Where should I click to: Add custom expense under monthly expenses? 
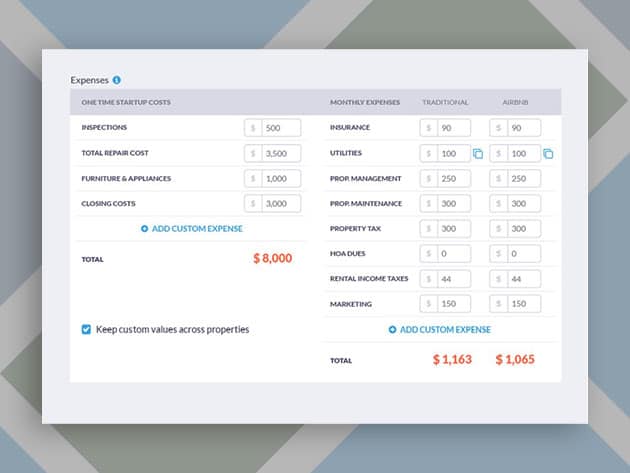445,329
